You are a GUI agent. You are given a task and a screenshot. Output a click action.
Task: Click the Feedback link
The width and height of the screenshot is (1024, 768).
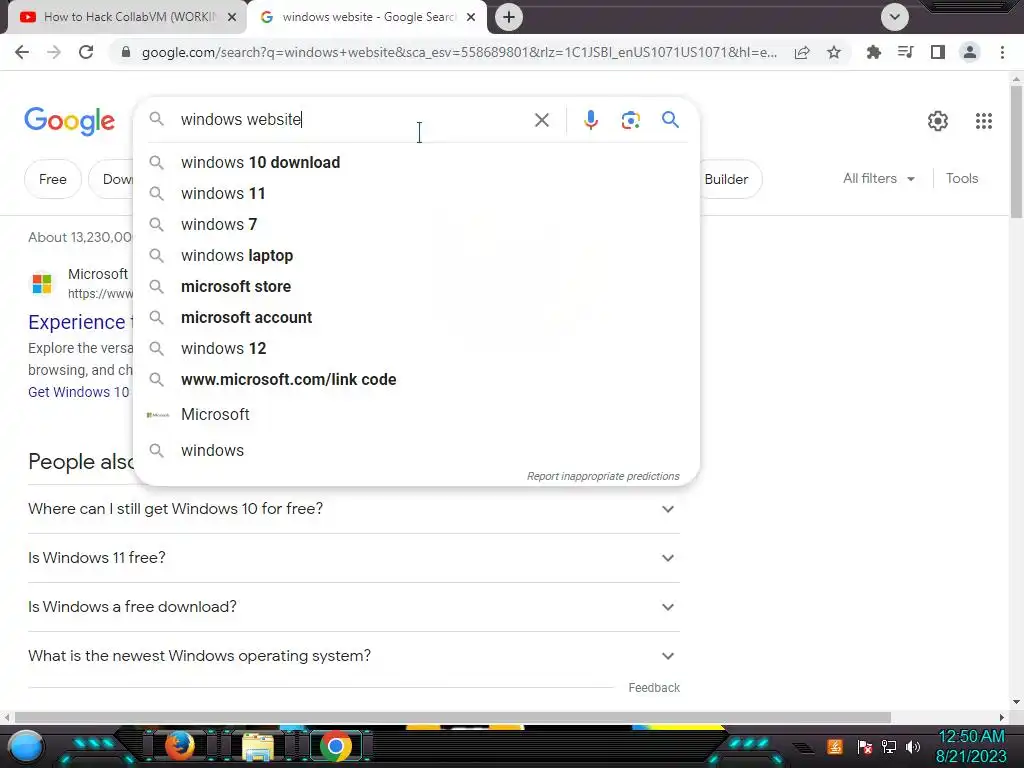[x=654, y=688]
